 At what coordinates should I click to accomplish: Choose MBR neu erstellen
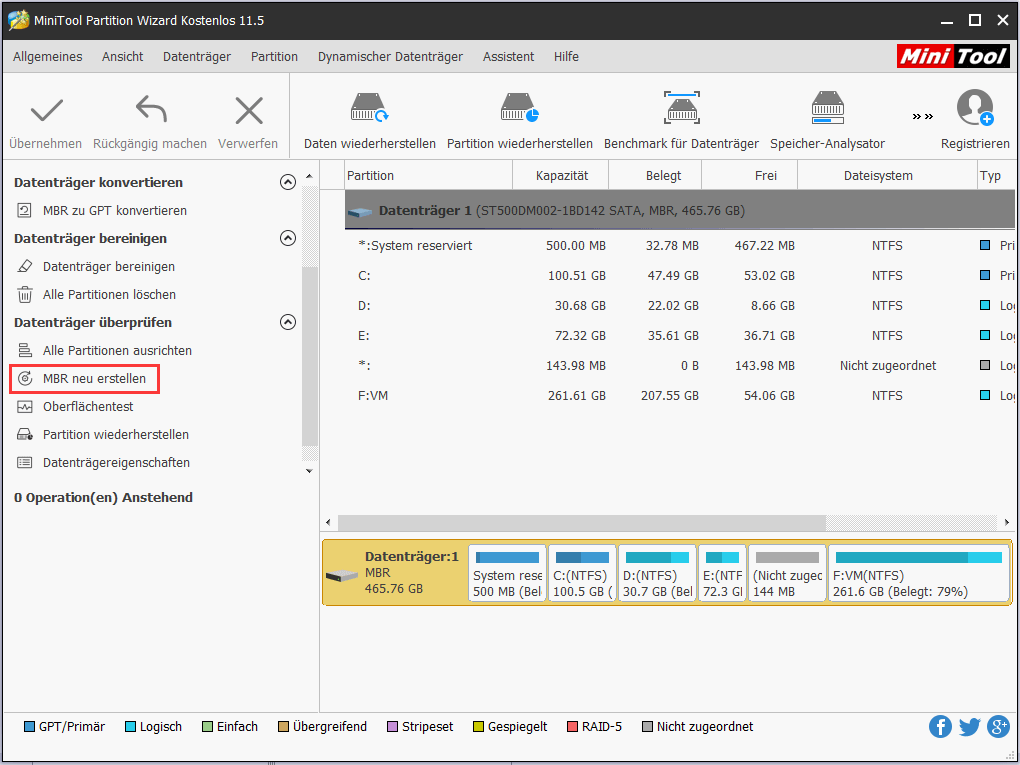click(94, 378)
